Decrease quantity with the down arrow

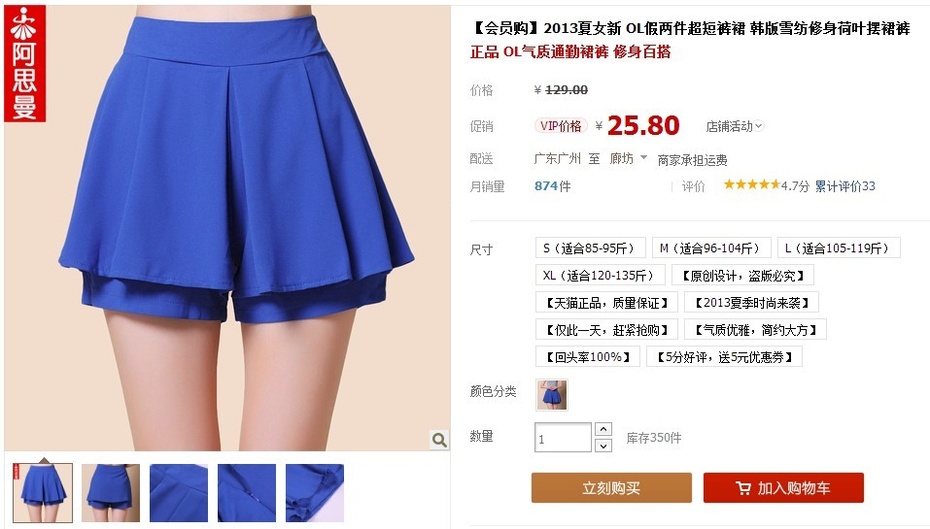pos(603,445)
